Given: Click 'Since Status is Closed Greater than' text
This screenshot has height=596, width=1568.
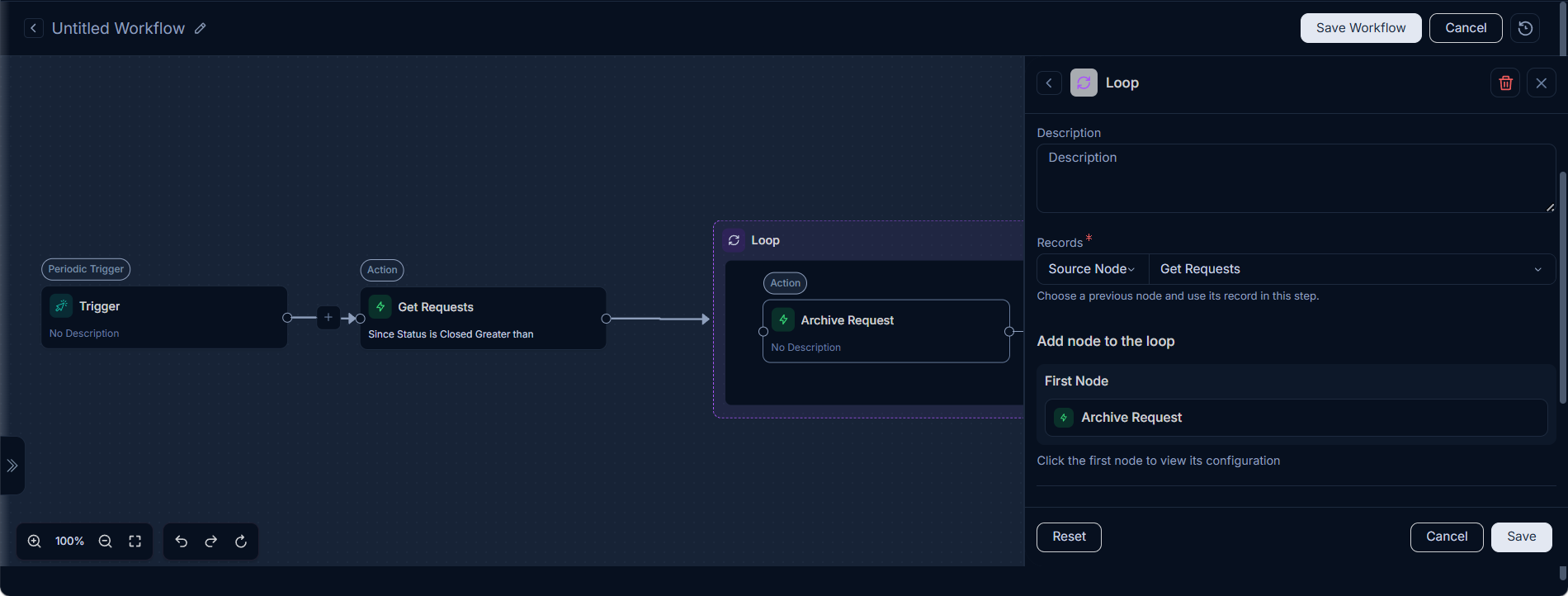Looking at the screenshot, I should point(451,334).
